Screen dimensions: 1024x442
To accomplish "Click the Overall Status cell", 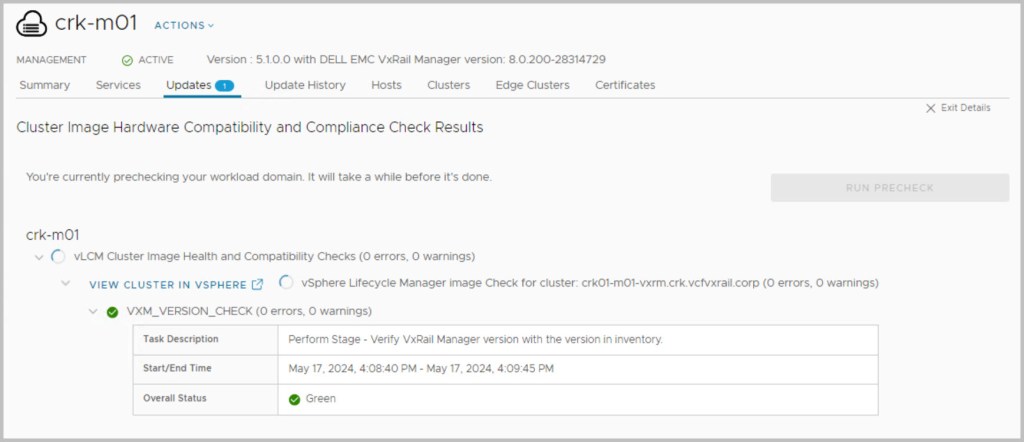I will pos(206,399).
